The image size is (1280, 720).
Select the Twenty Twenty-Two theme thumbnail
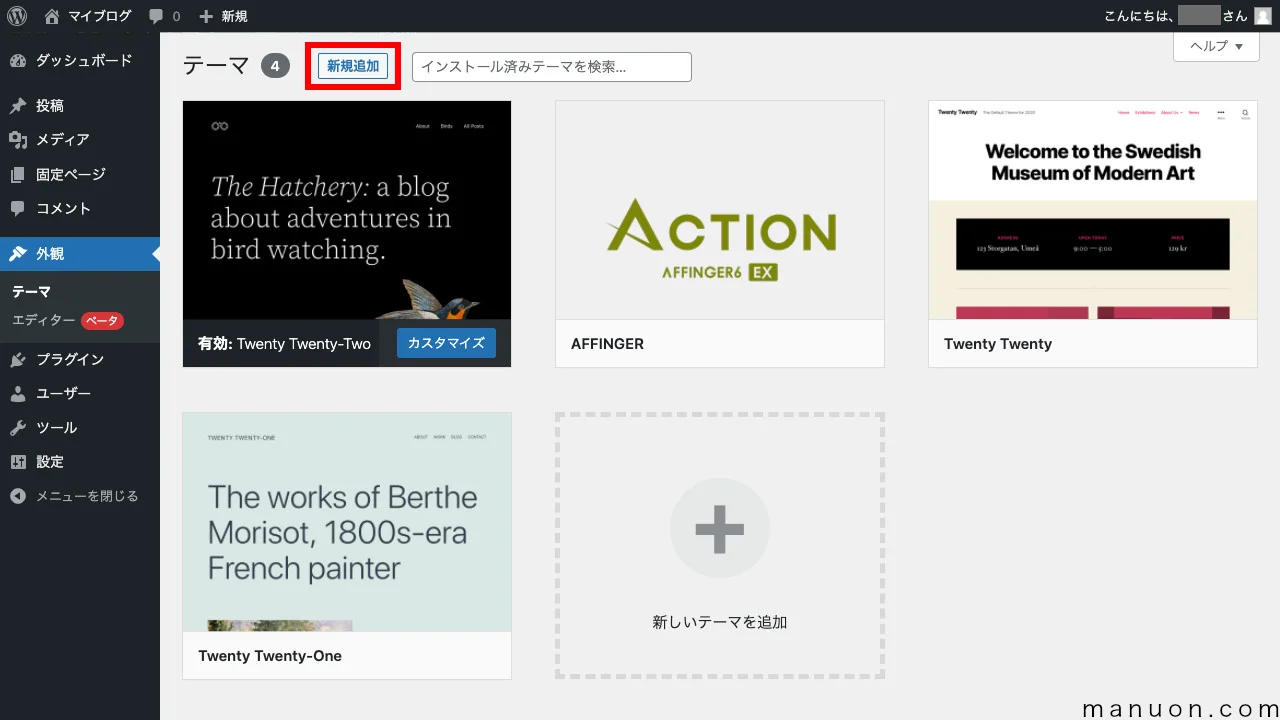tap(347, 210)
